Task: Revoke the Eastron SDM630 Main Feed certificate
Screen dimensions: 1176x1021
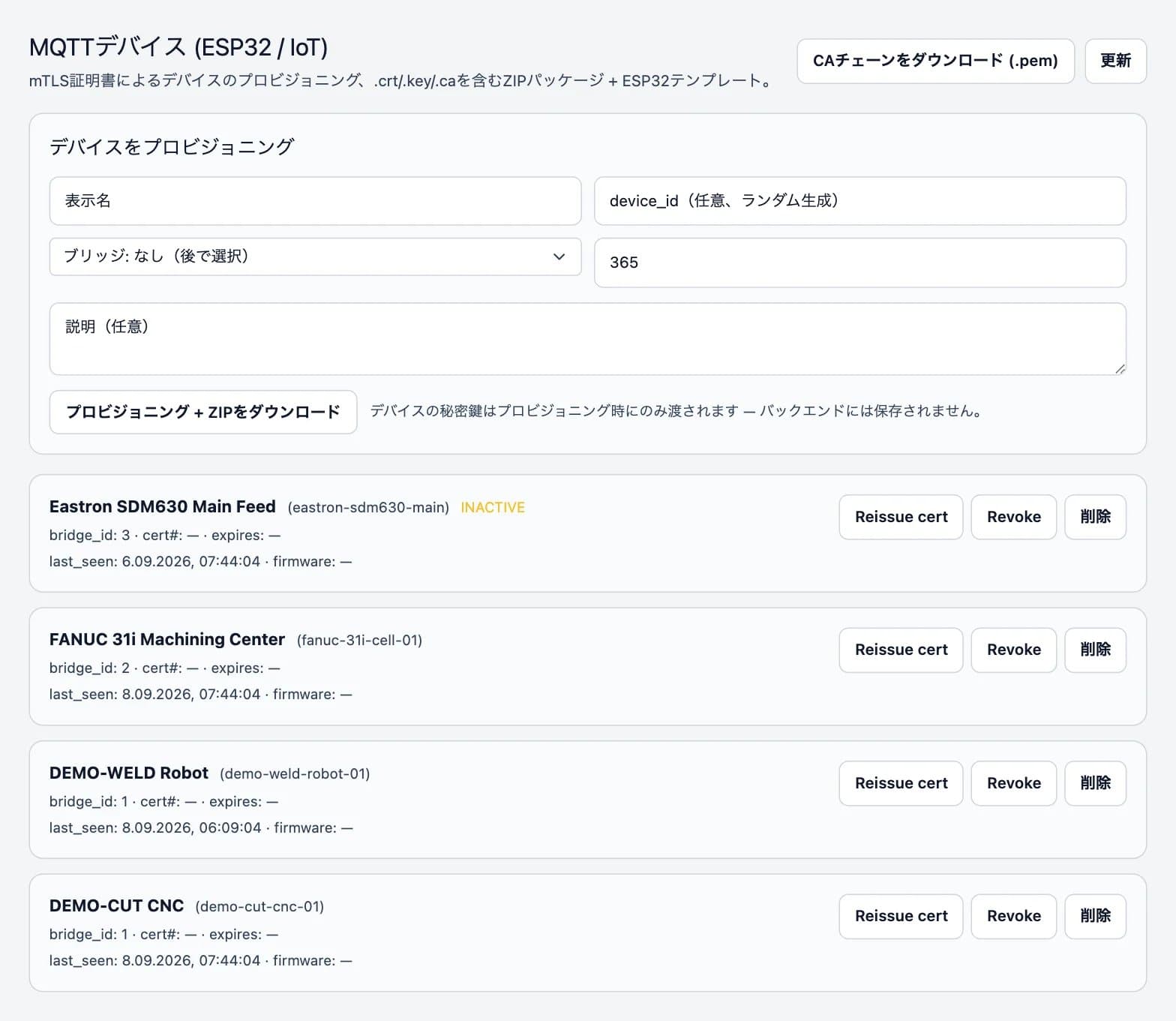Action: [x=1013, y=517]
